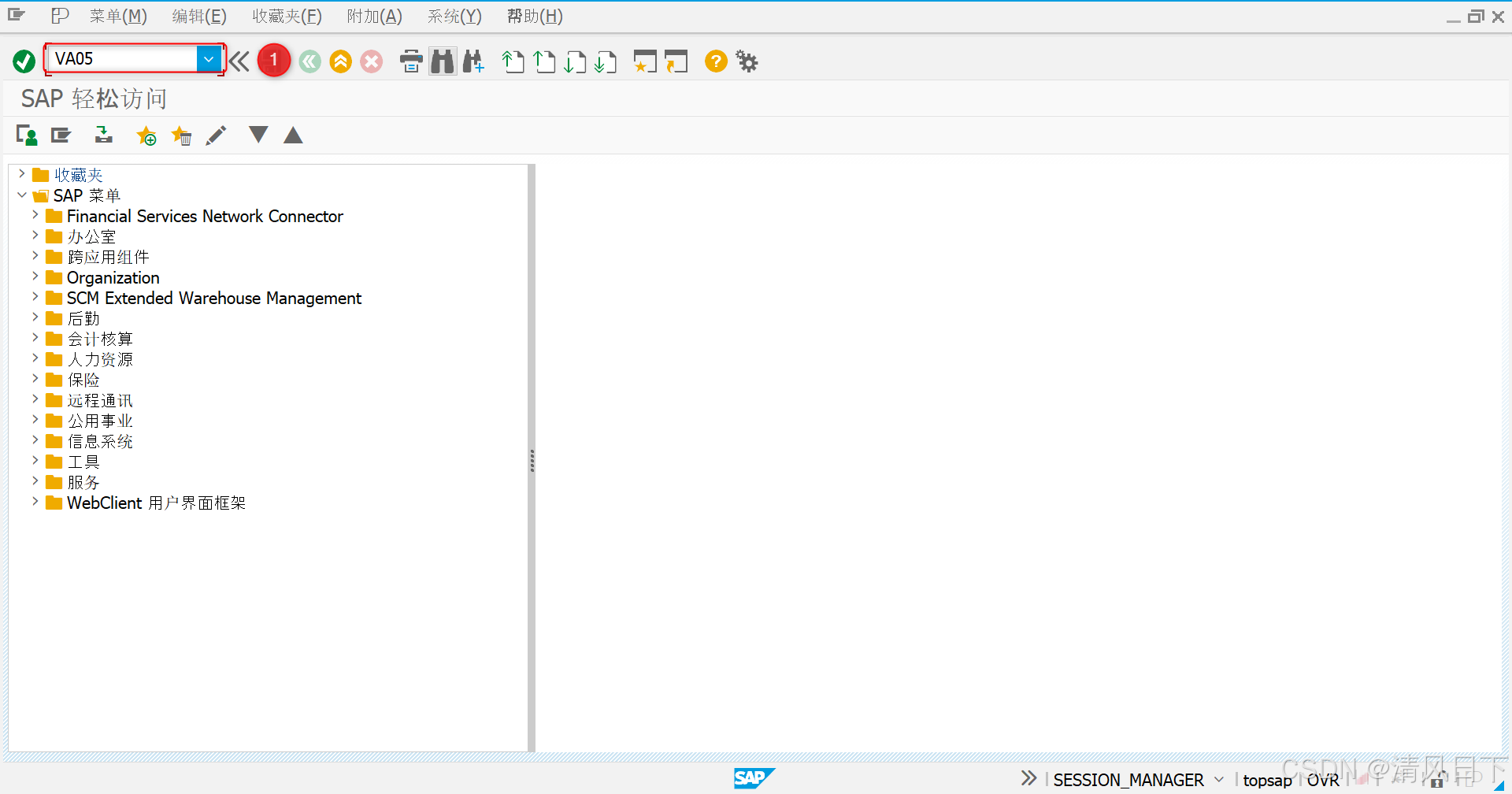The height and width of the screenshot is (794, 1512).
Task: Go to Last Page icon
Action: tap(606, 61)
